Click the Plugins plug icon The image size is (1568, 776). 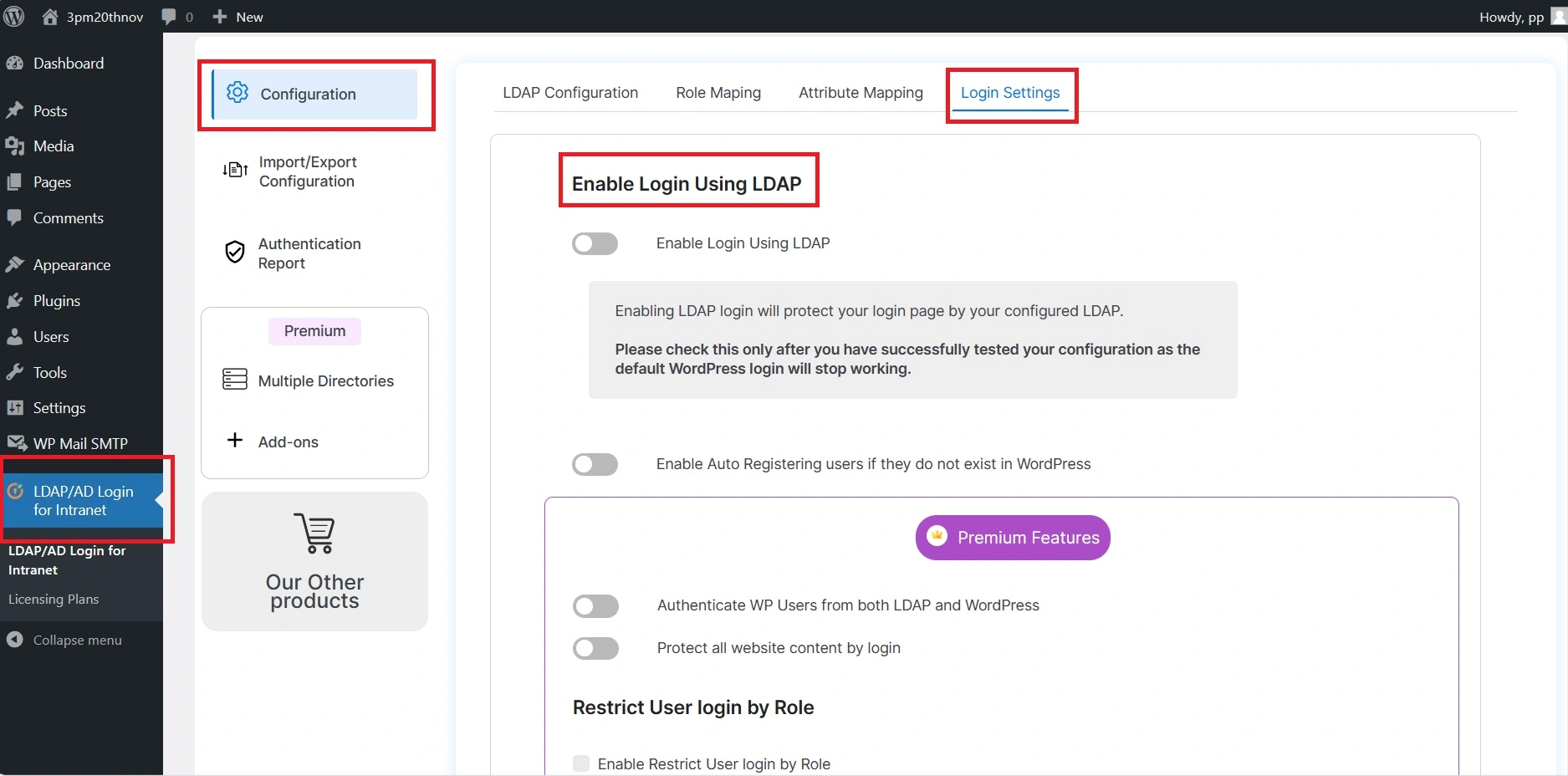(14, 301)
